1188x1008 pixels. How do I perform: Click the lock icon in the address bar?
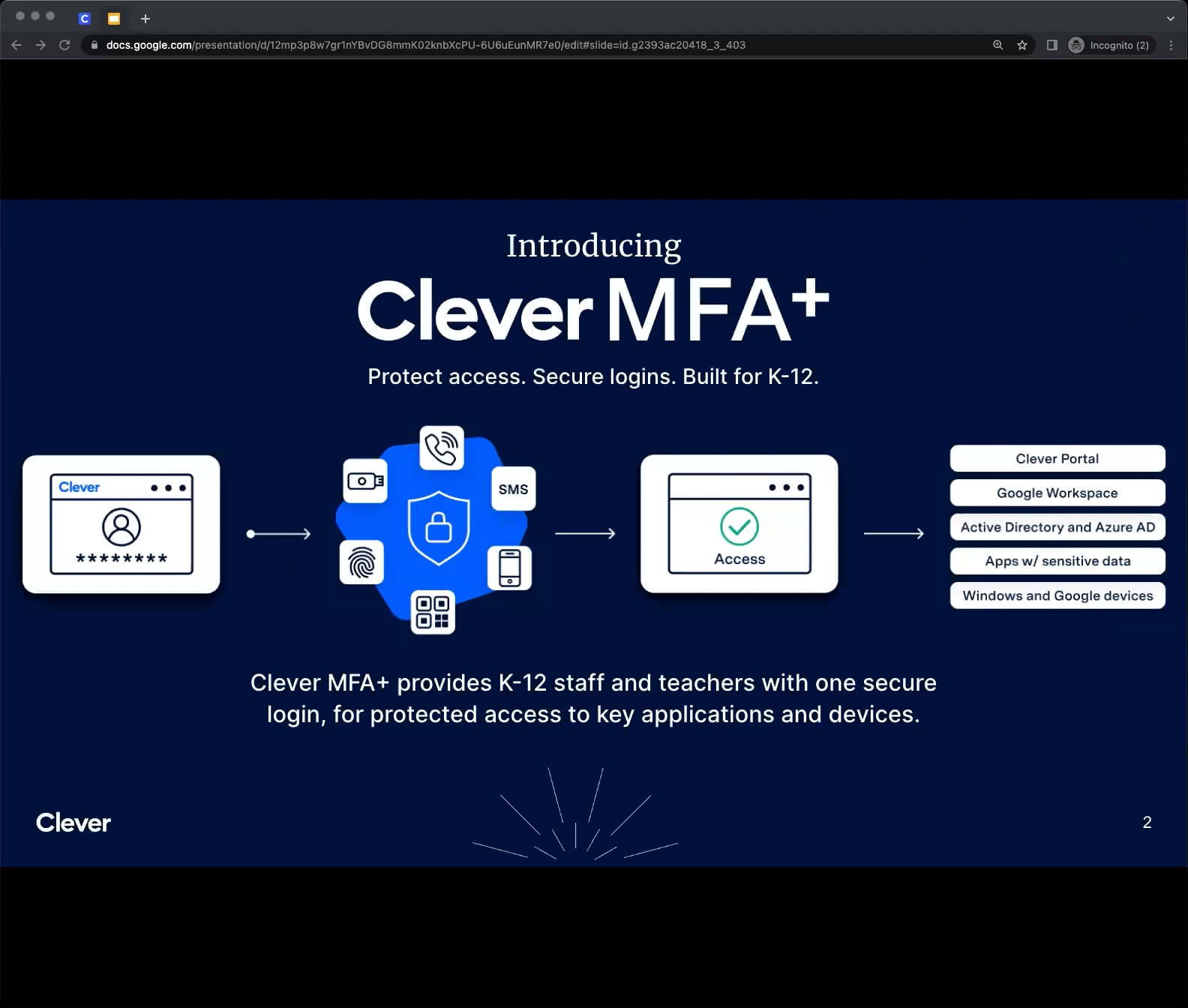coord(94,45)
